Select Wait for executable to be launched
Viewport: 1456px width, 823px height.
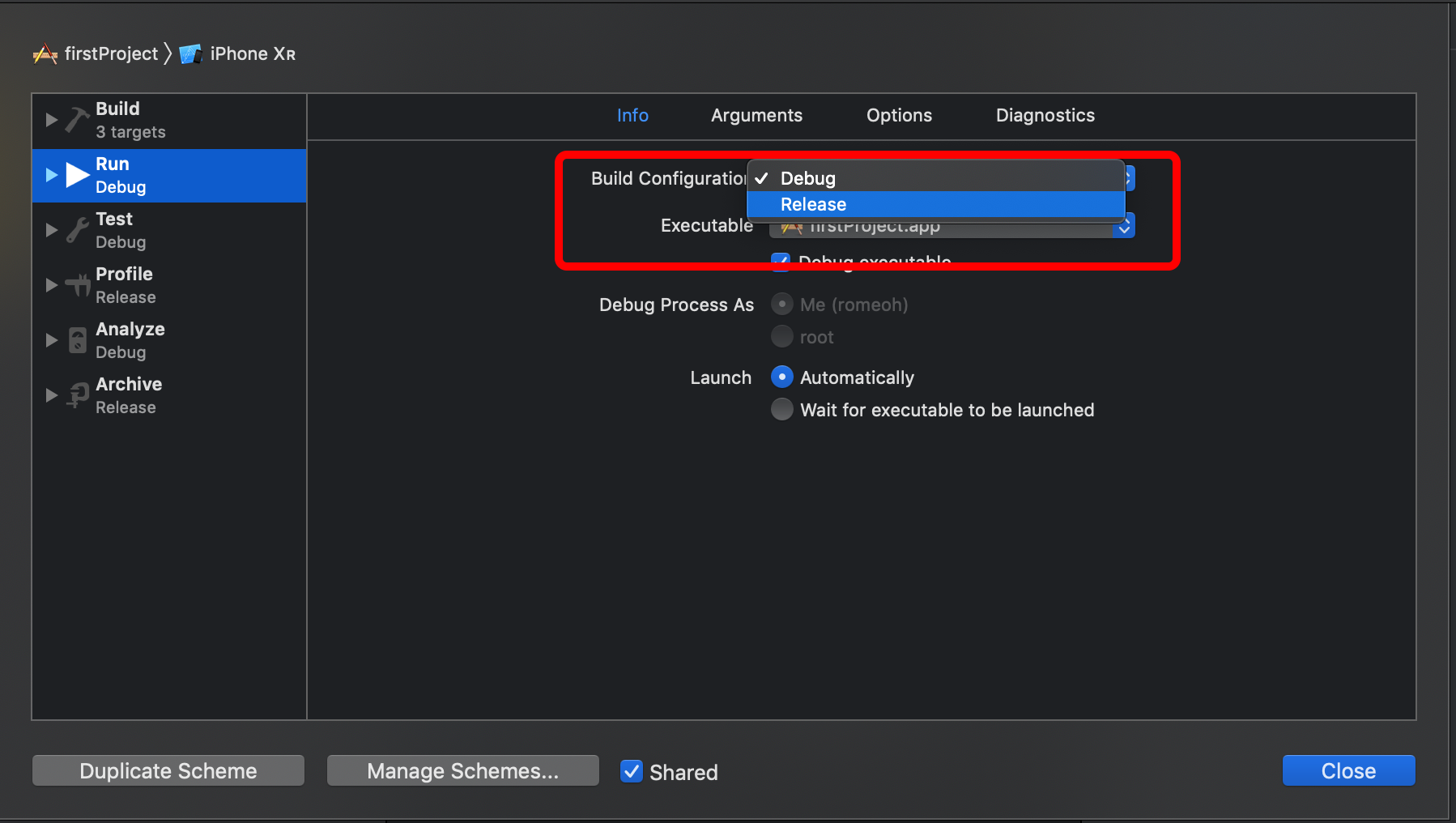tap(781, 409)
